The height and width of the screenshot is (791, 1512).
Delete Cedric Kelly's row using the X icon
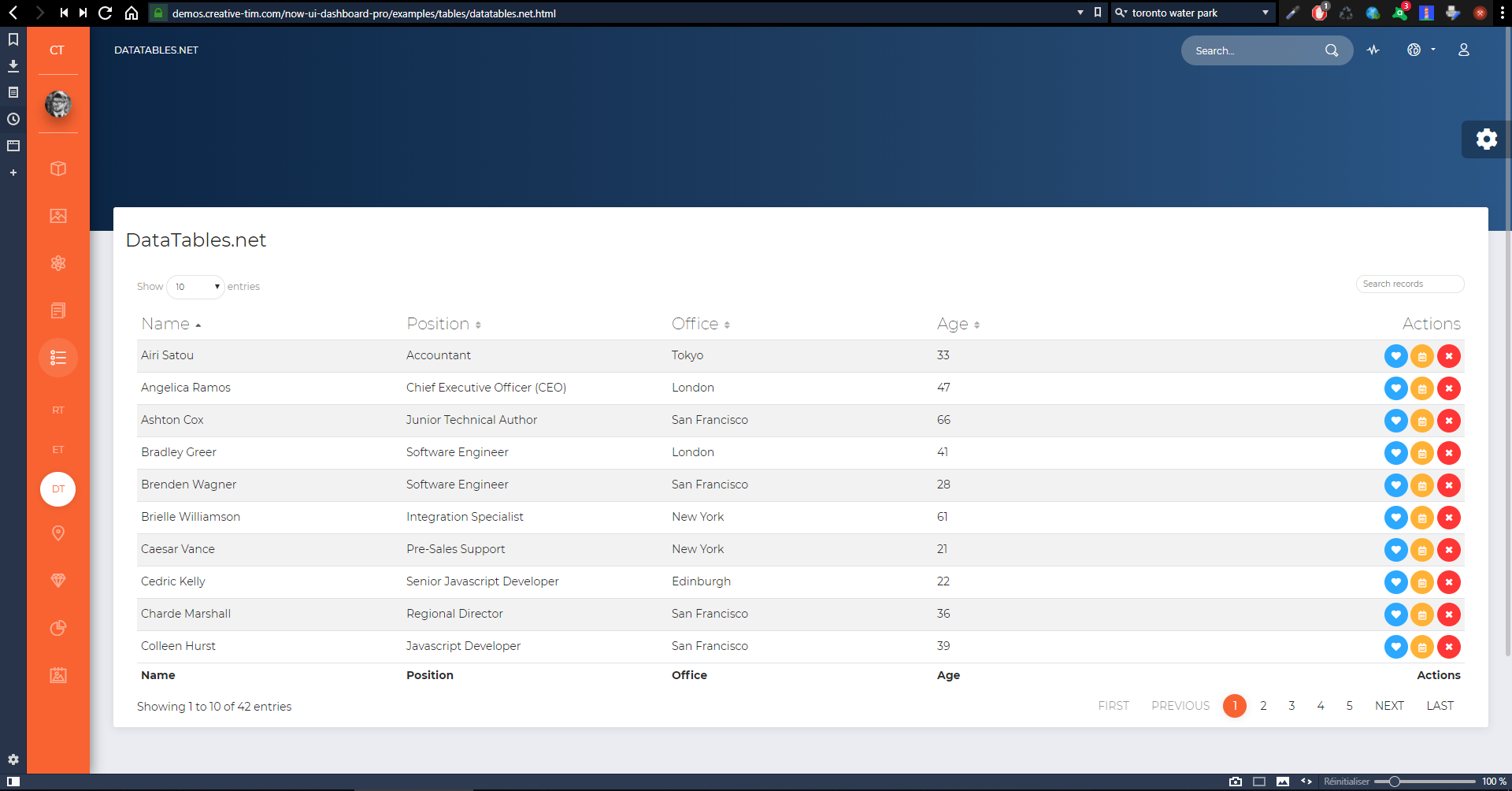(1450, 582)
